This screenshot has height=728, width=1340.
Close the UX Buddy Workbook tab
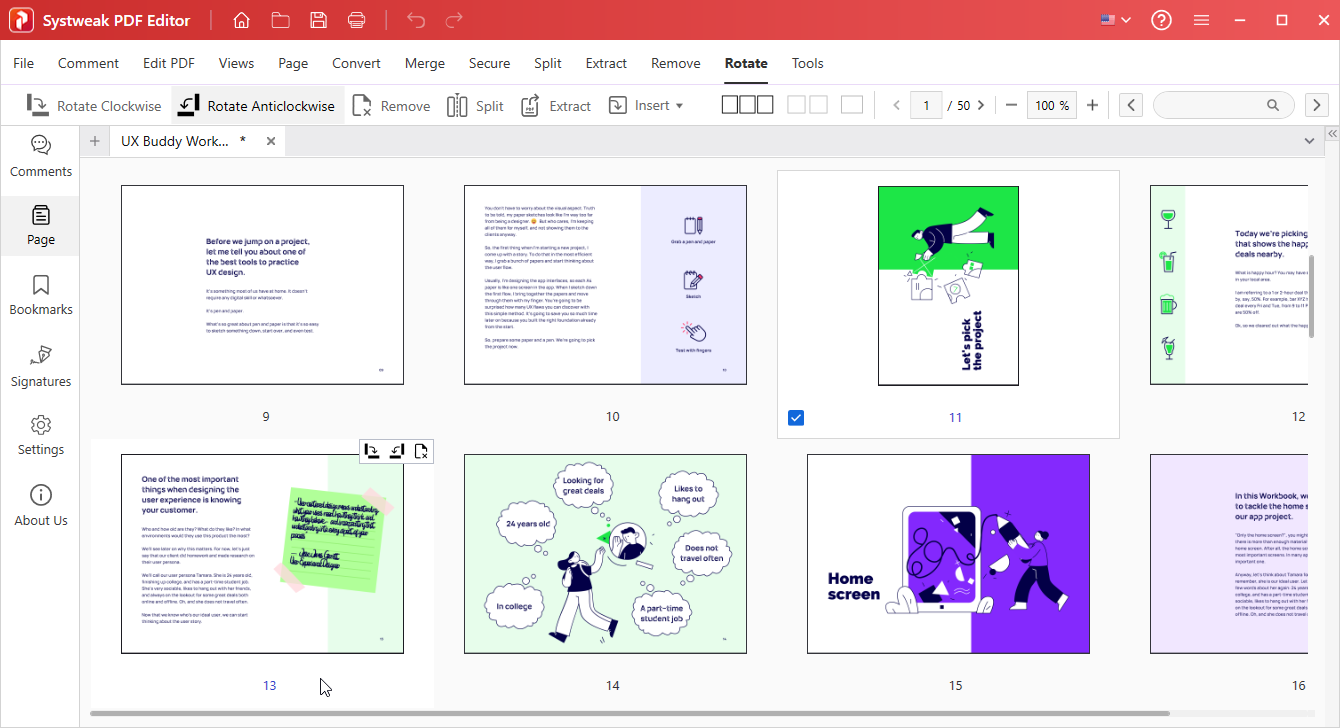tap(271, 141)
